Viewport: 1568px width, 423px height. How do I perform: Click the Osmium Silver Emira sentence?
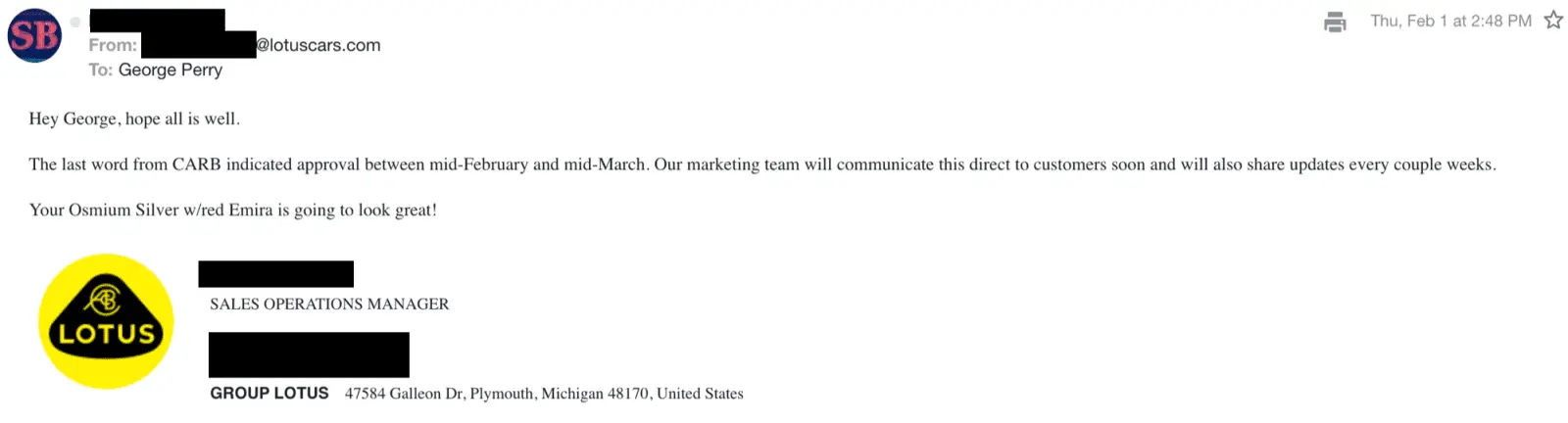click(233, 210)
